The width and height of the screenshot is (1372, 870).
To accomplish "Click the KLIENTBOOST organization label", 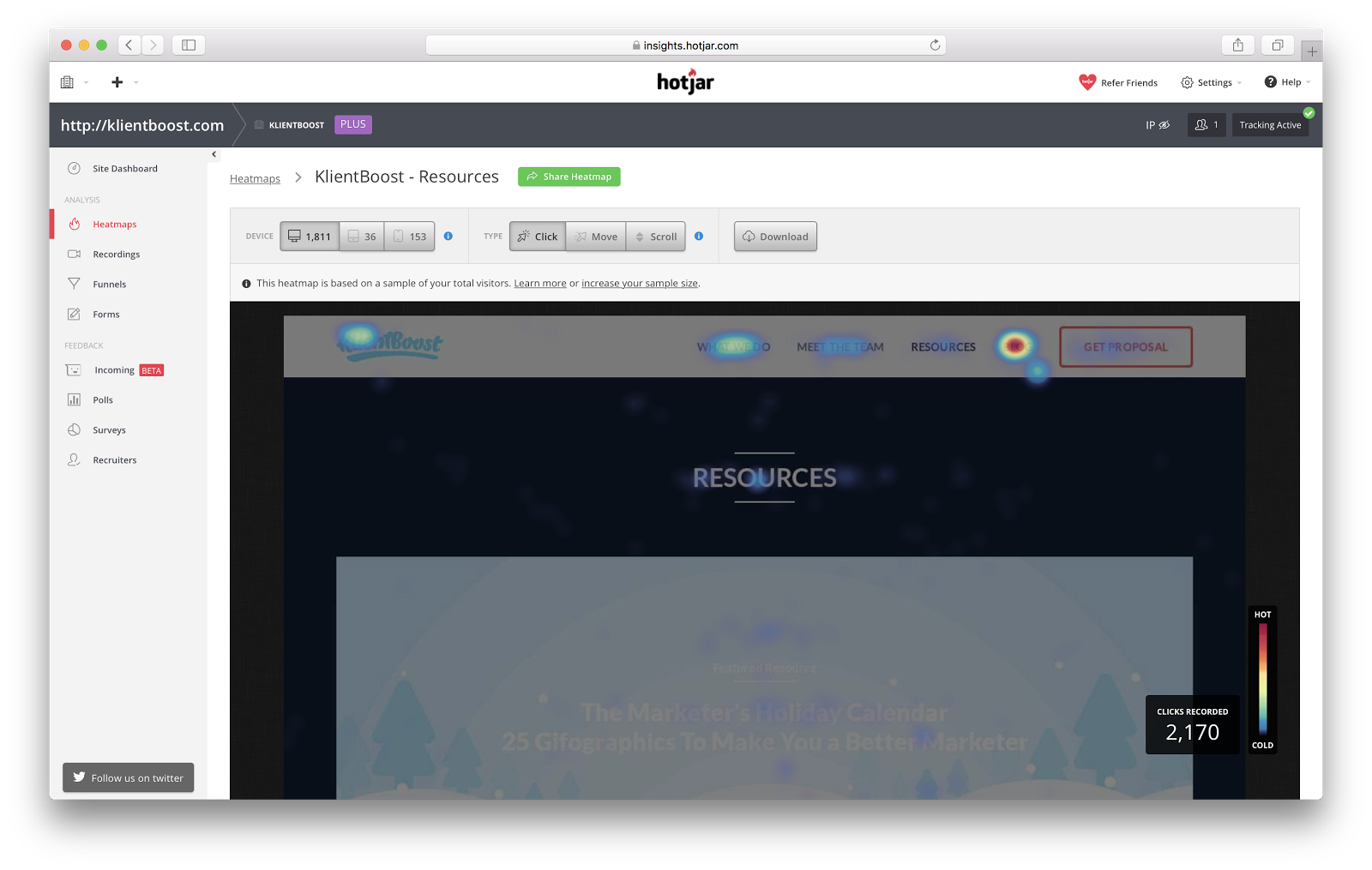I will click(297, 125).
